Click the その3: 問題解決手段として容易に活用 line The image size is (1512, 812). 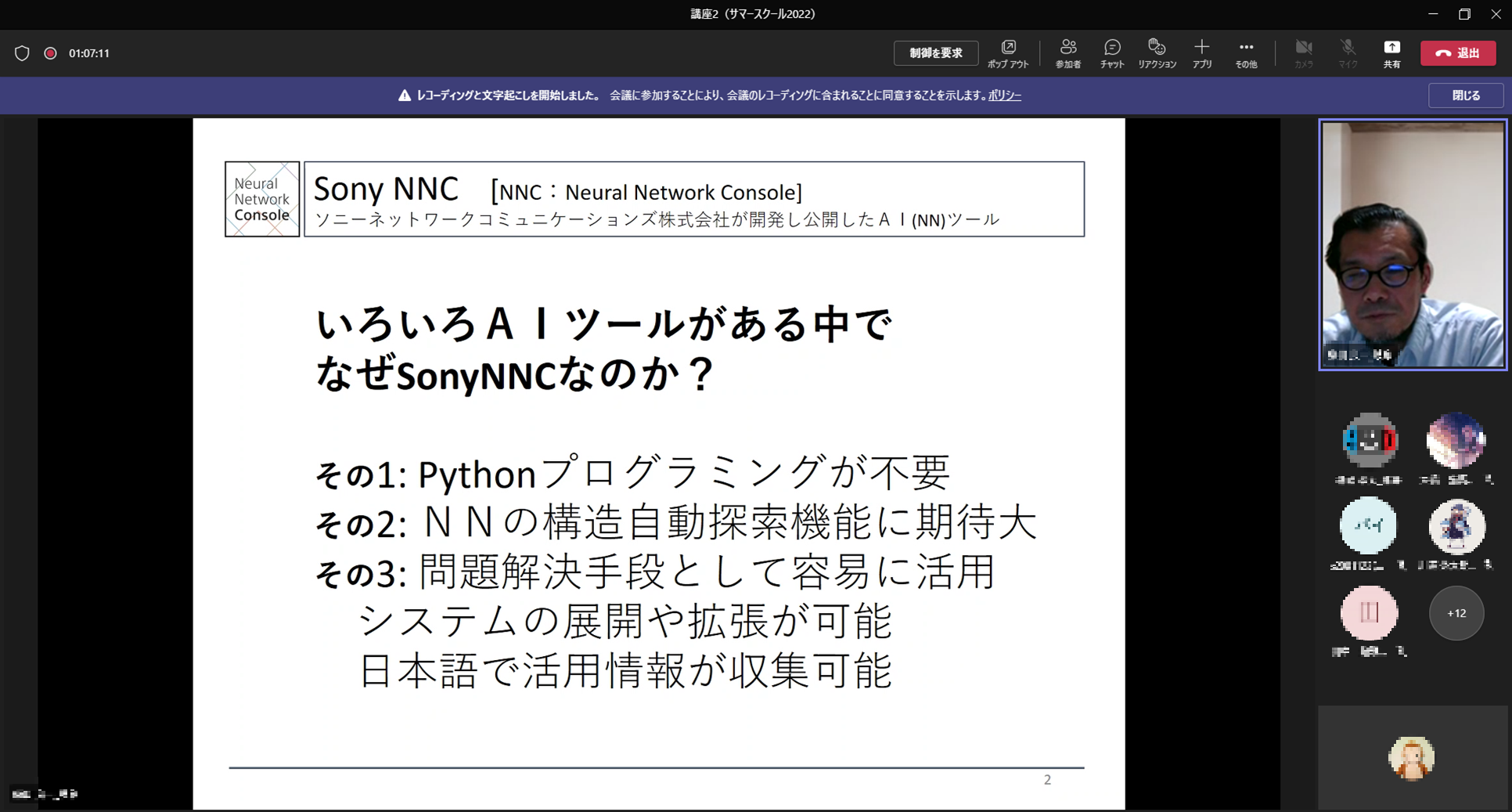[655, 572]
